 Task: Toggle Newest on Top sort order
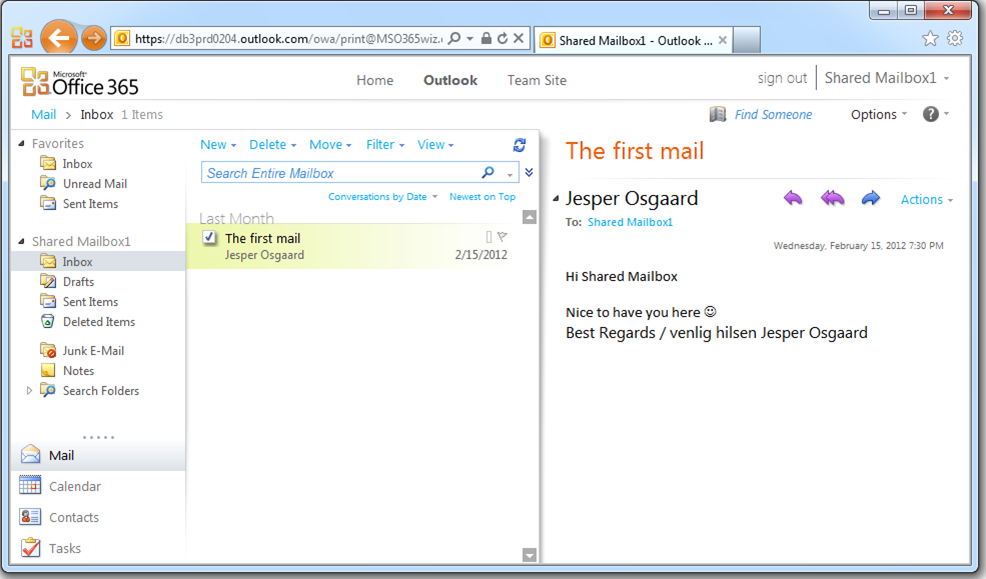click(482, 197)
